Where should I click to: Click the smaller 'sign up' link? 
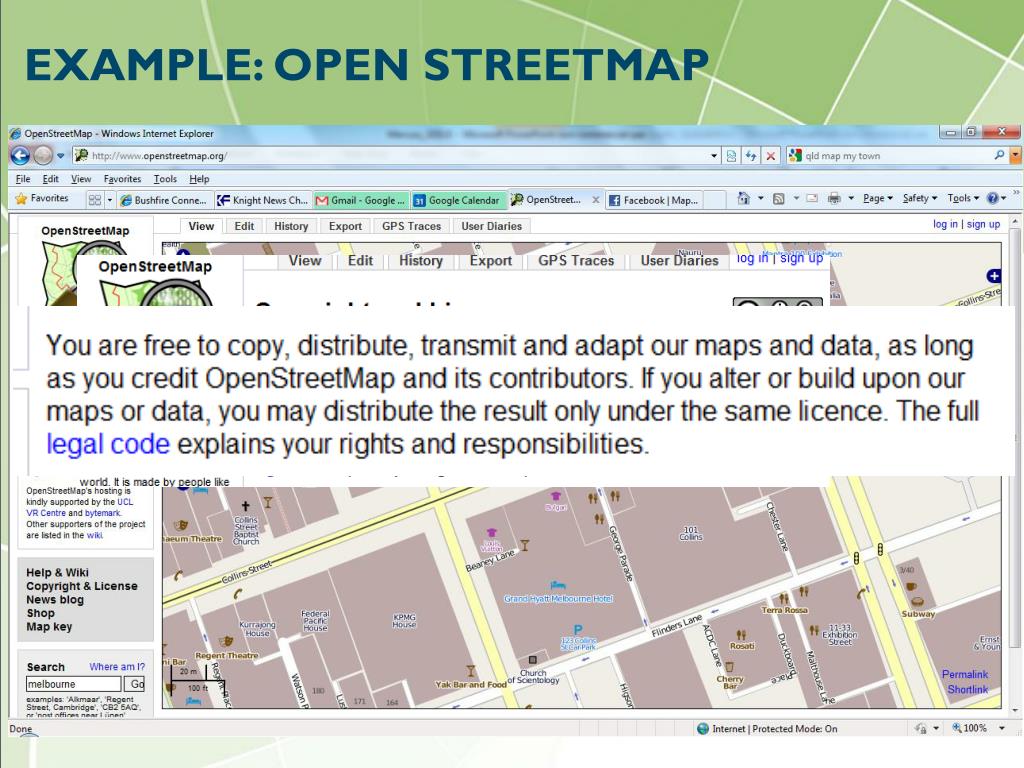[x=984, y=224]
